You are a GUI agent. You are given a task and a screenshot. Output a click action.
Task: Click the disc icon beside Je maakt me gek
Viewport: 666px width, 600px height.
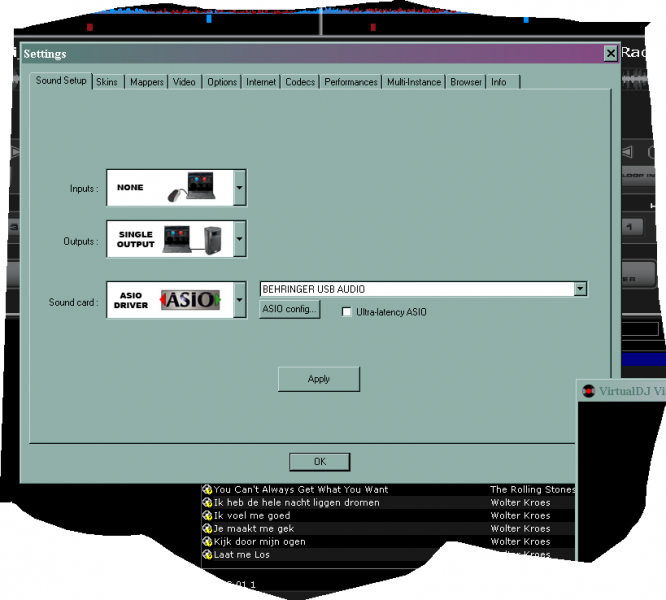[207, 529]
